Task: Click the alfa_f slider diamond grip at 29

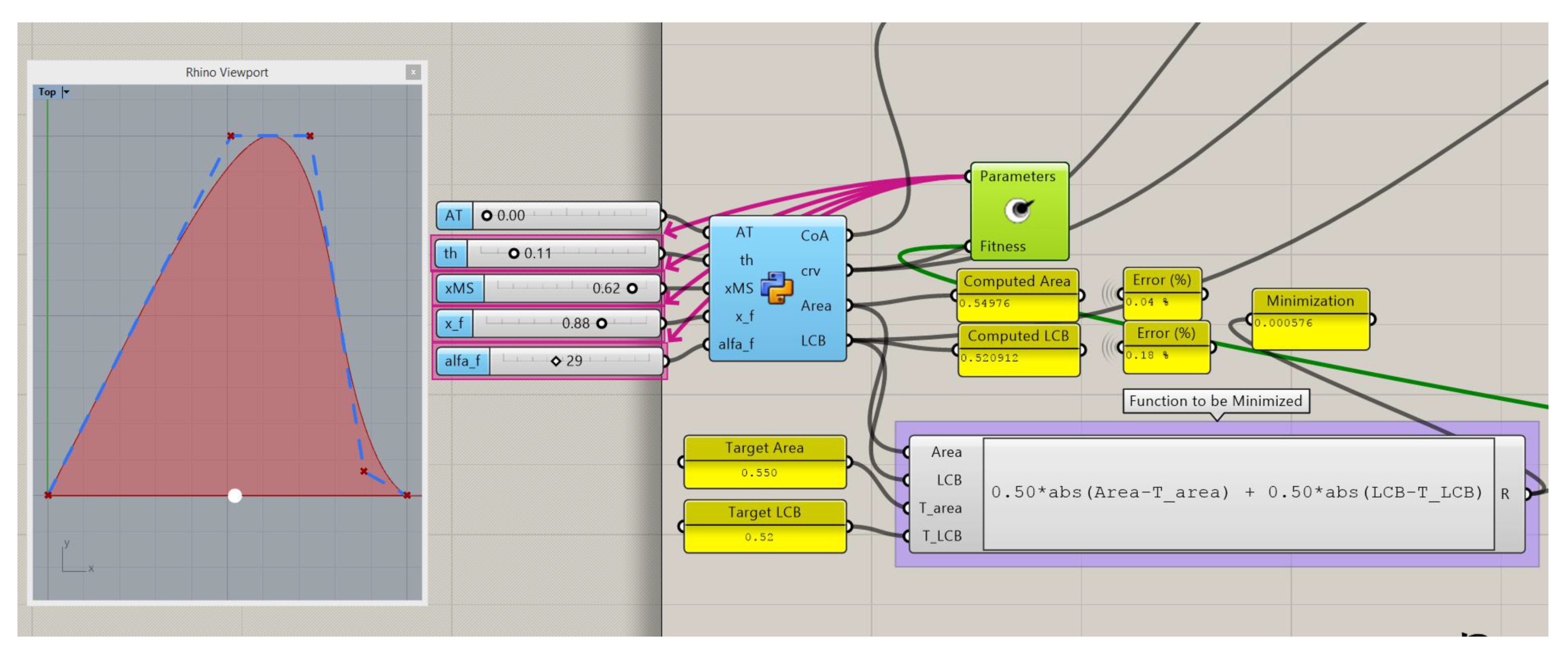Action: click(556, 361)
